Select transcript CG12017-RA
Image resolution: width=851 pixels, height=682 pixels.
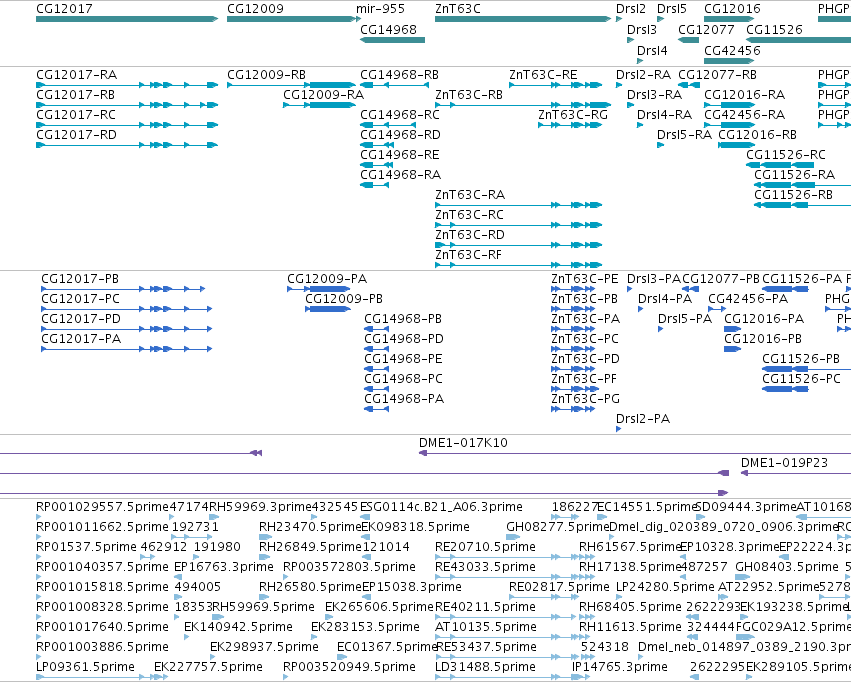pyautogui.click(x=77, y=74)
